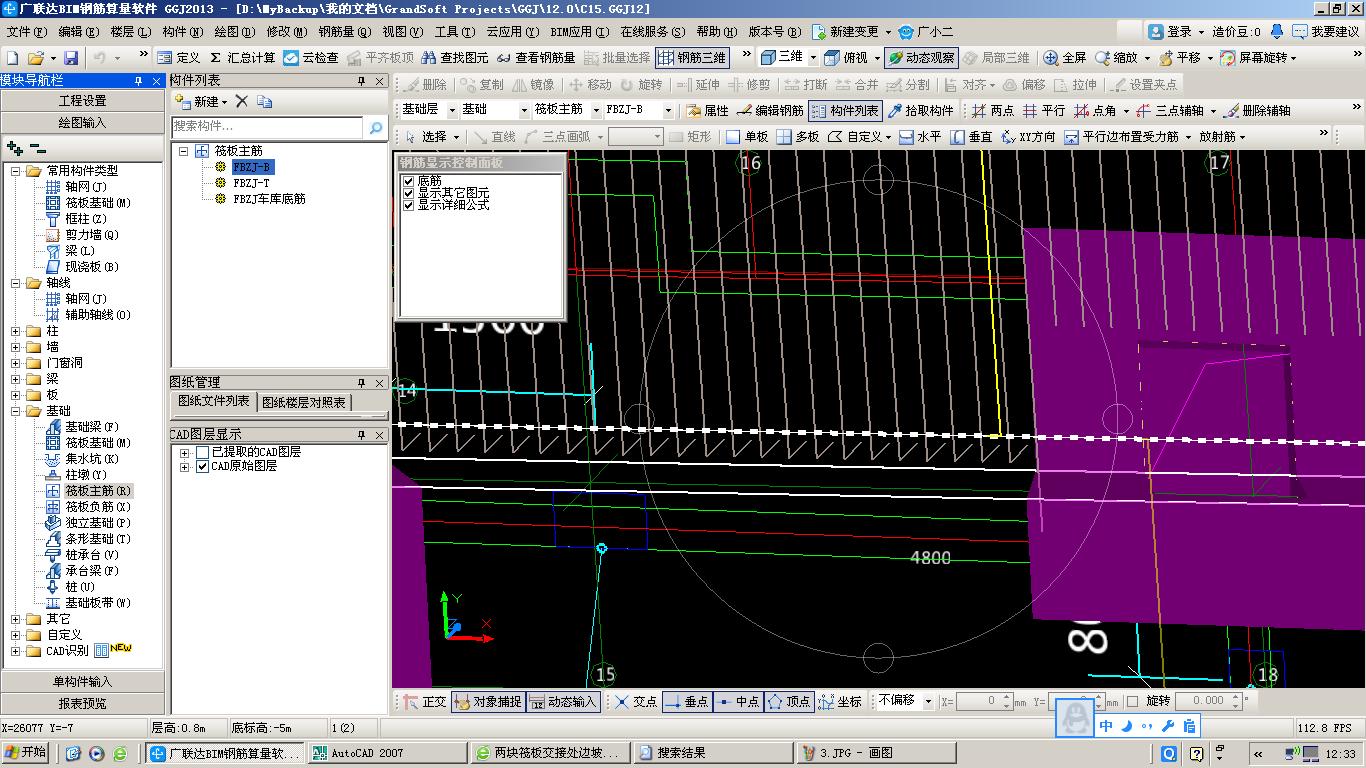Open AutoCAD 2007 from the taskbar
This screenshot has height=768, width=1366.
[386, 753]
